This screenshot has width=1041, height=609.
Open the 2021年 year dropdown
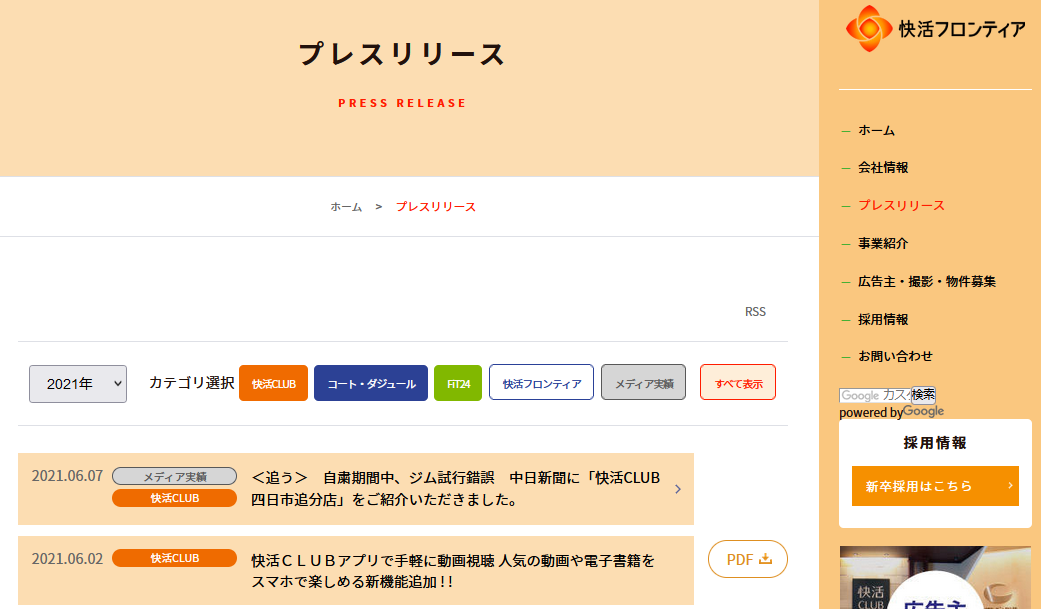tap(78, 384)
